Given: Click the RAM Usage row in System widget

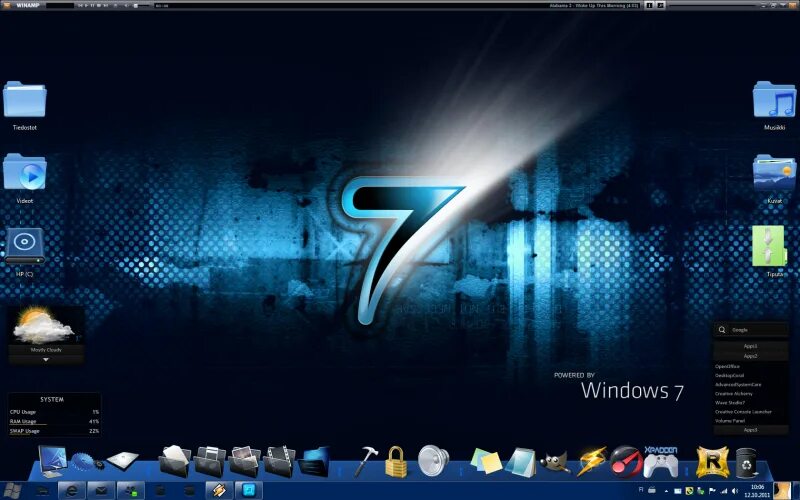Looking at the screenshot, I should [54, 421].
